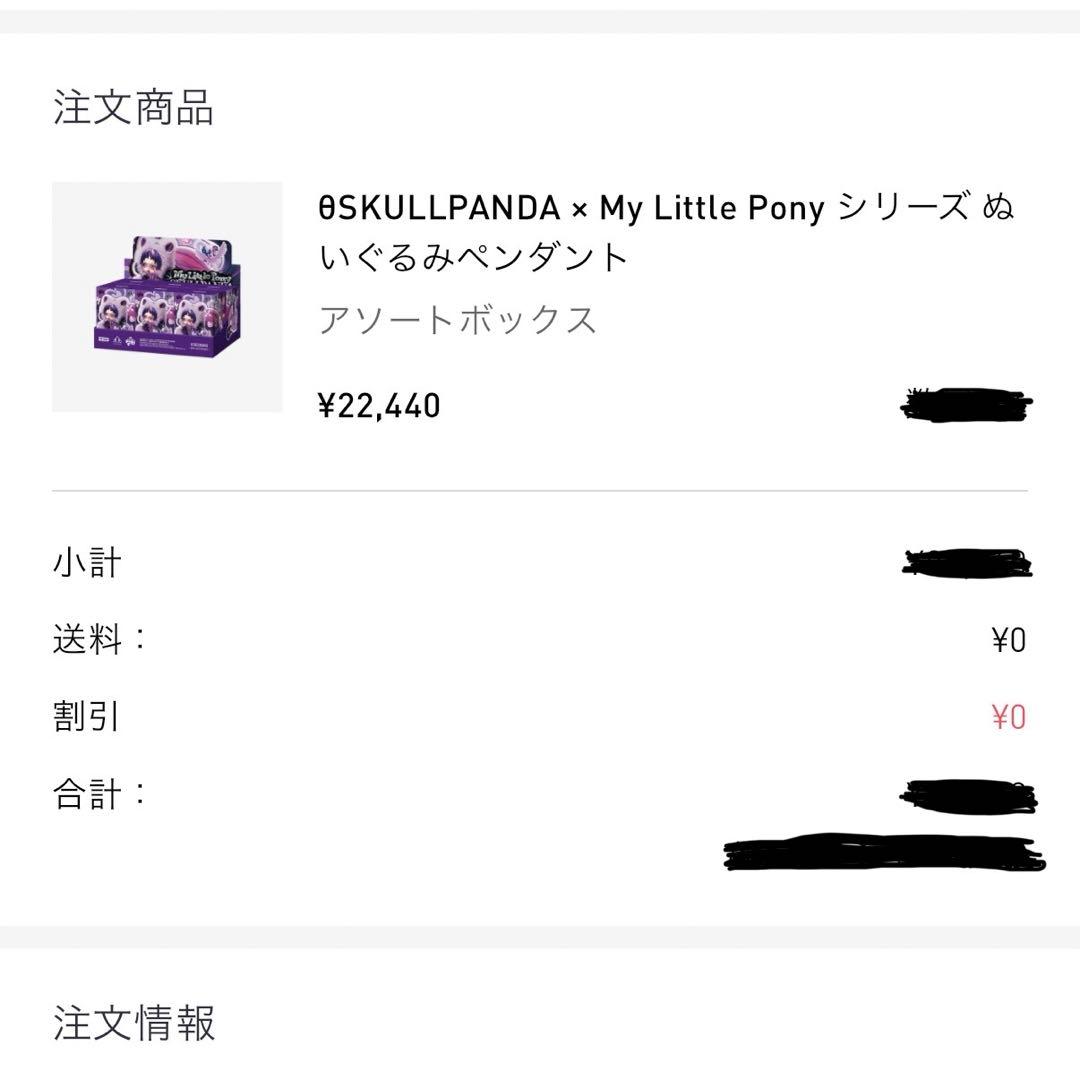
Task: Select the black ¥0 shipping fee value
Action: 1008,640
